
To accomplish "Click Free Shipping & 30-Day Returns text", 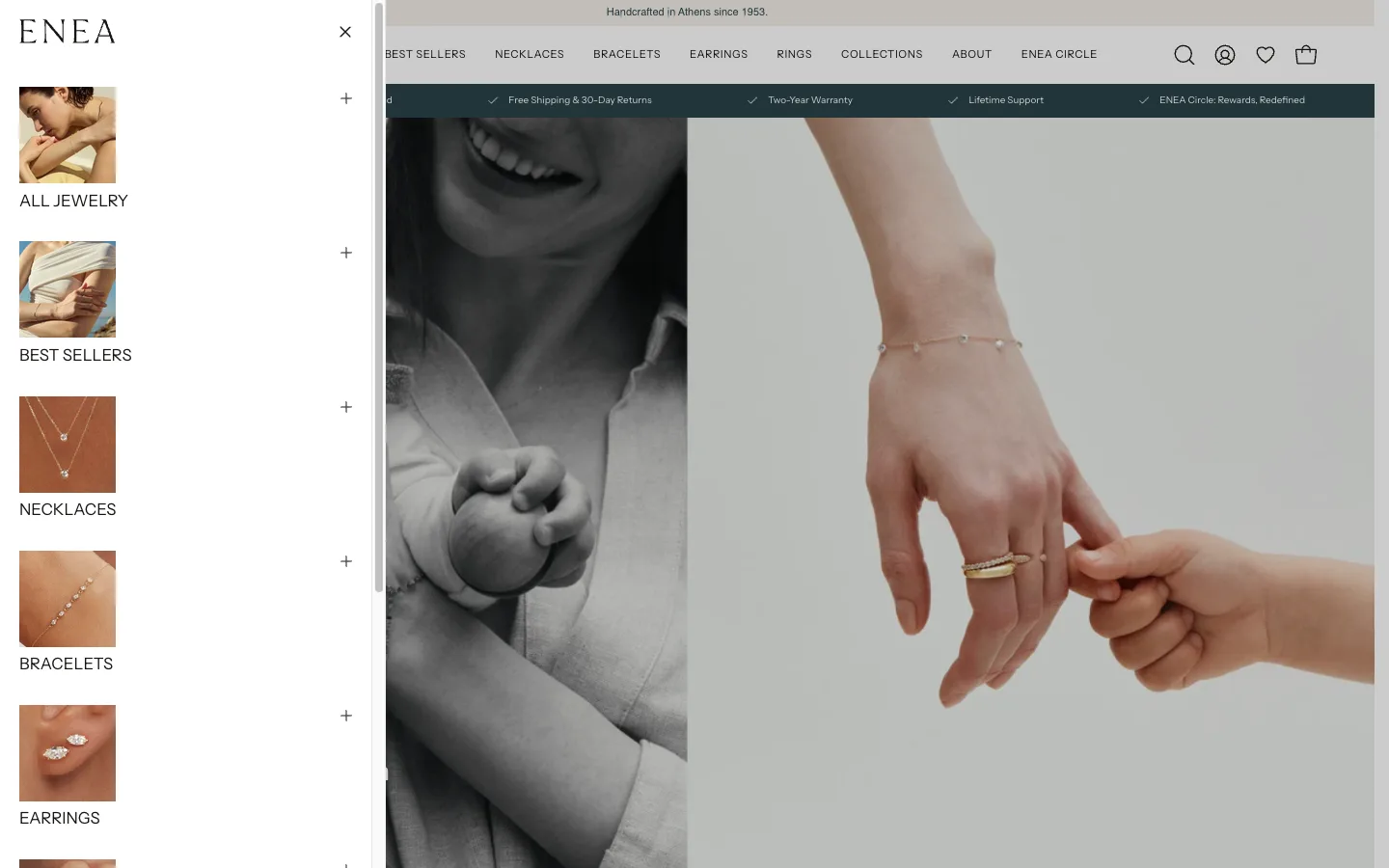I will click(x=580, y=100).
